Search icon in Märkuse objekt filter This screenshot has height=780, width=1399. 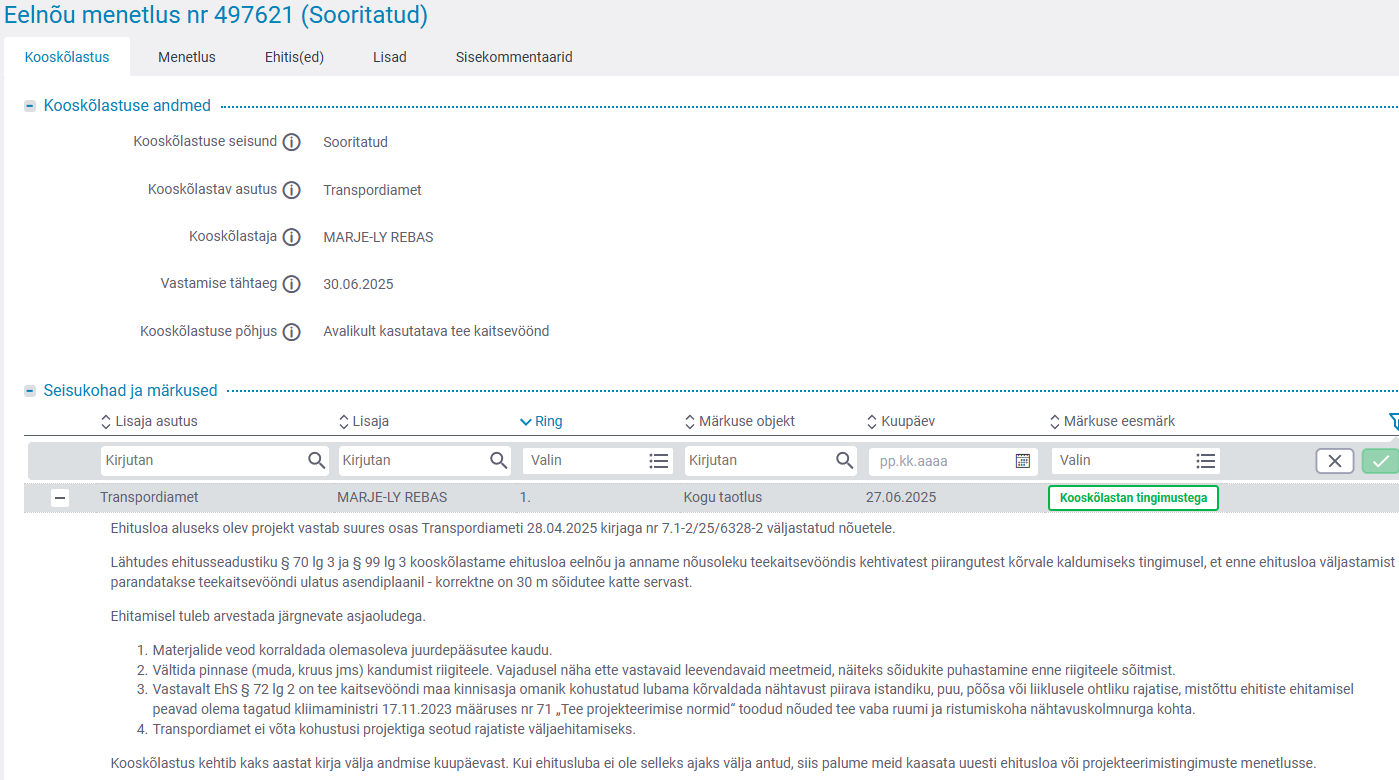point(846,460)
